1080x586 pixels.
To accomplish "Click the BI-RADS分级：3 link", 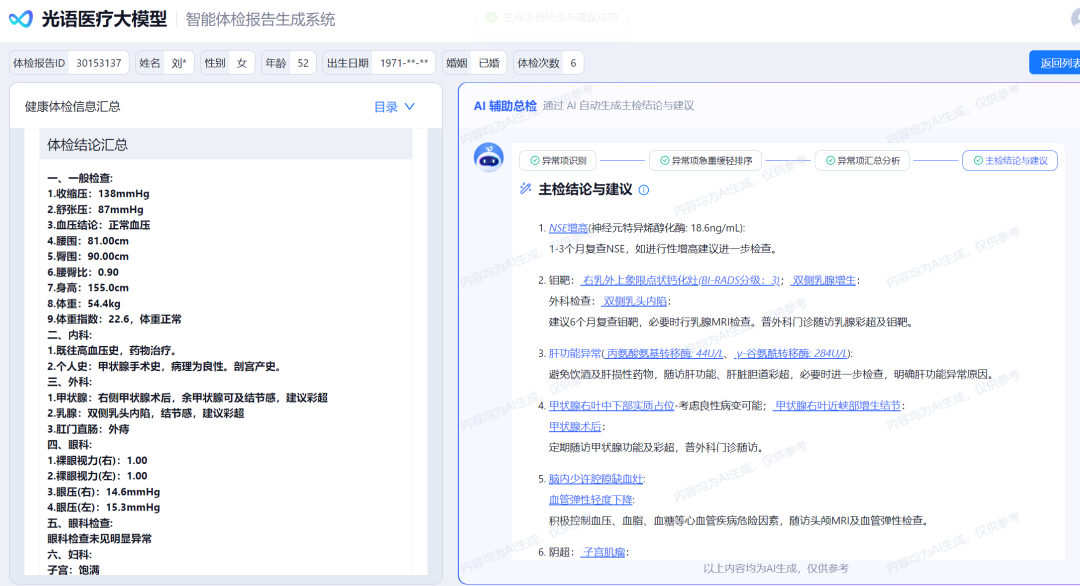I will coord(739,280).
